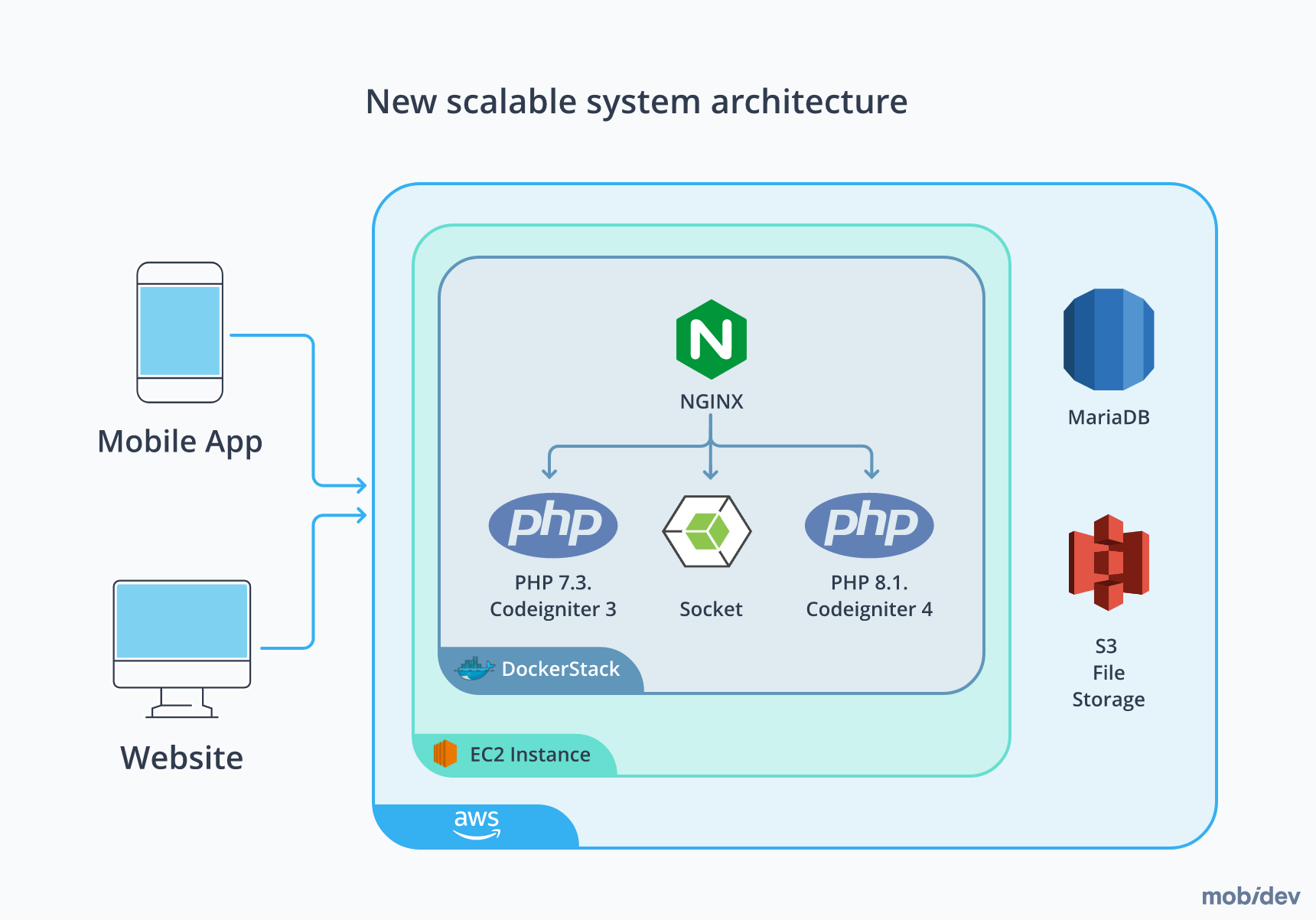Click the "S3 File Storage" text label
This screenshot has width=1316, height=920.
click(x=1108, y=673)
